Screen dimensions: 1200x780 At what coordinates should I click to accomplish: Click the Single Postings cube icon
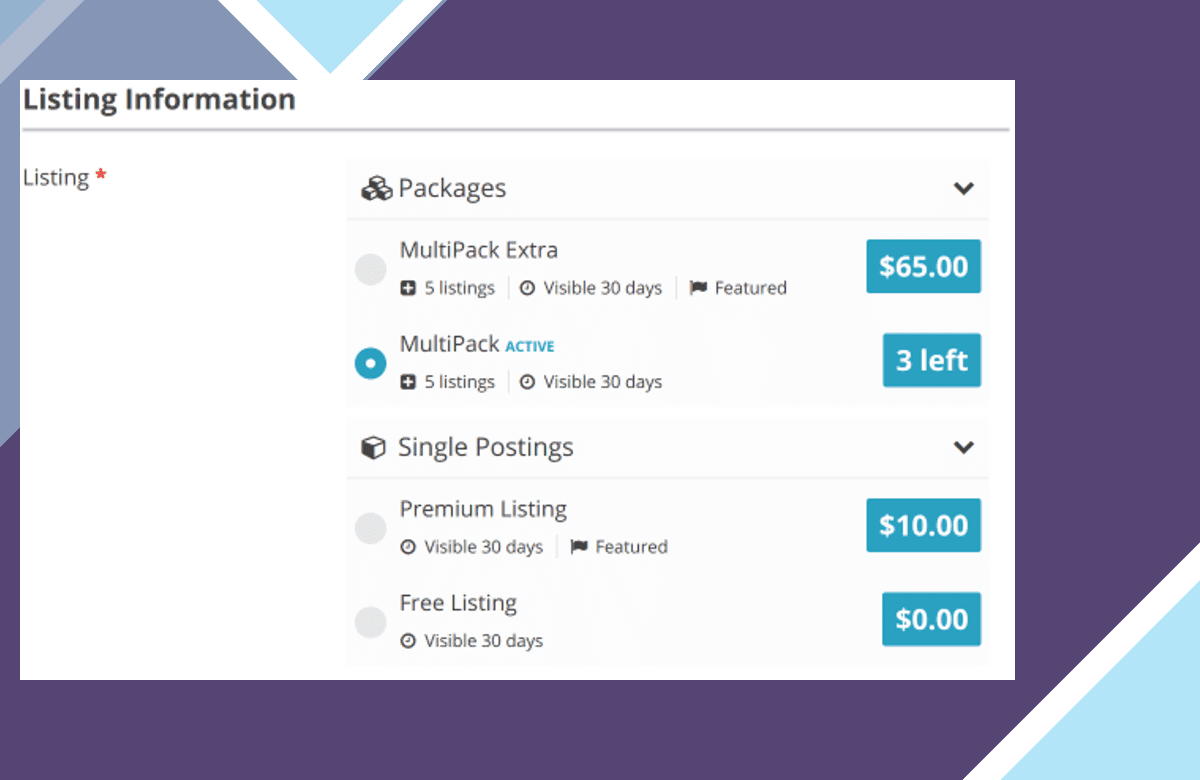coord(373,448)
